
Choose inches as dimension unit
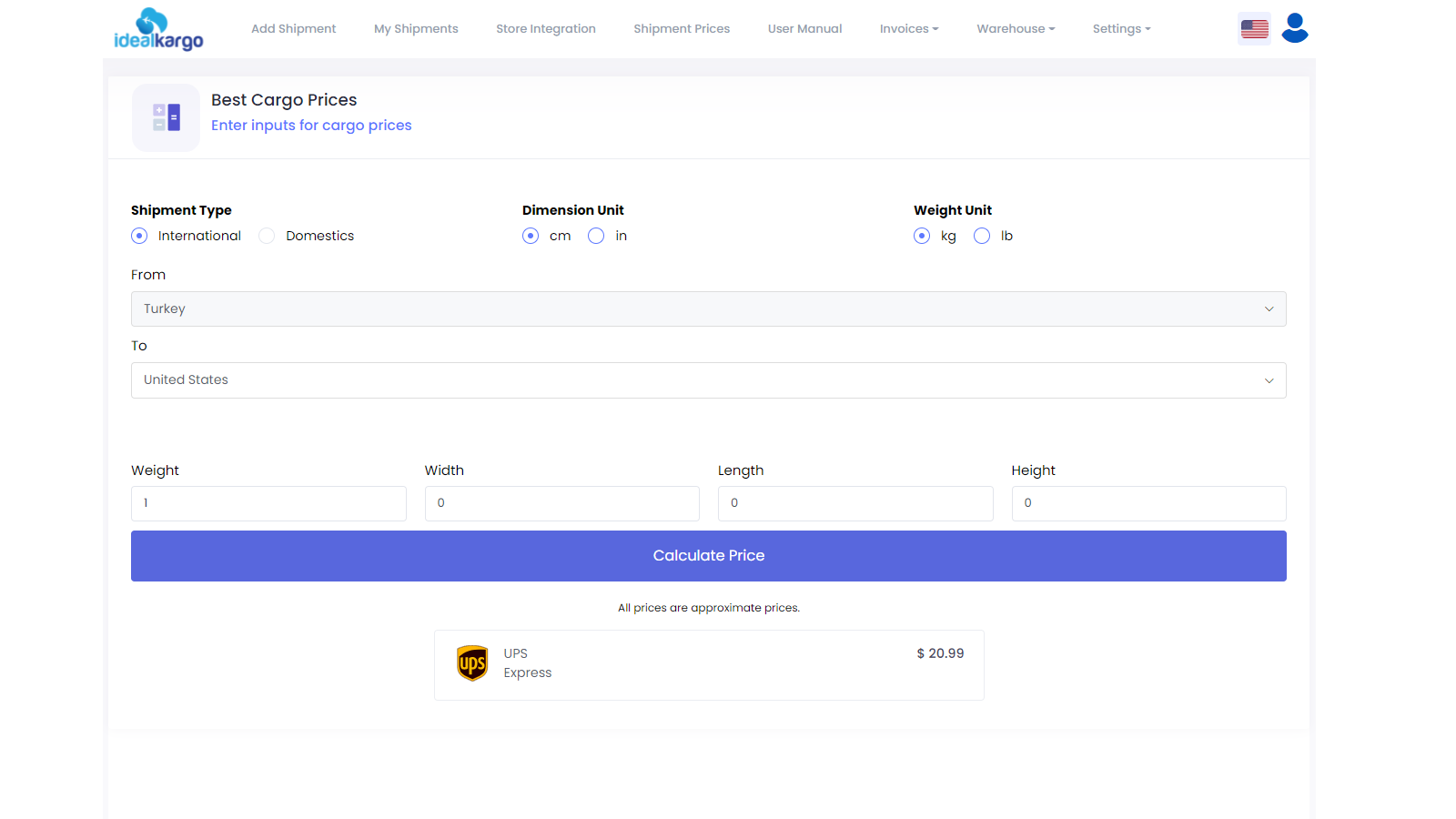[596, 236]
